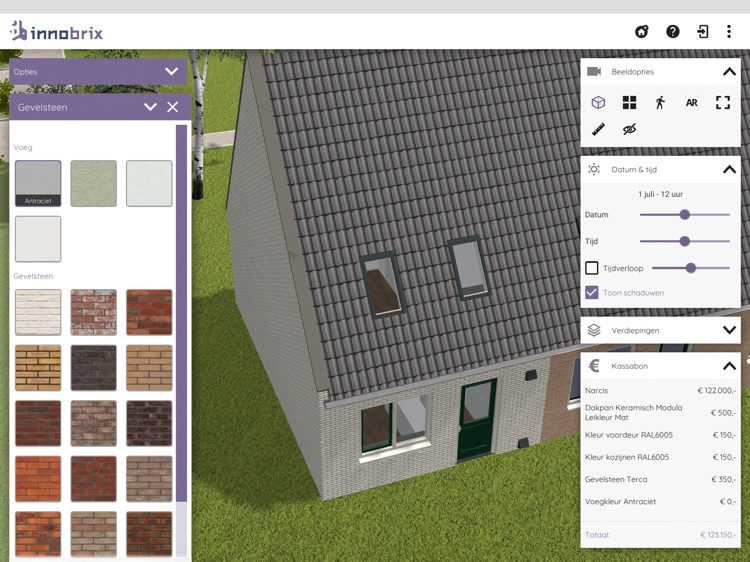This screenshot has width=750, height=562.
Task: Collapse the Gevelsteen panel with chevron
Action: pyautogui.click(x=150, y=107)
